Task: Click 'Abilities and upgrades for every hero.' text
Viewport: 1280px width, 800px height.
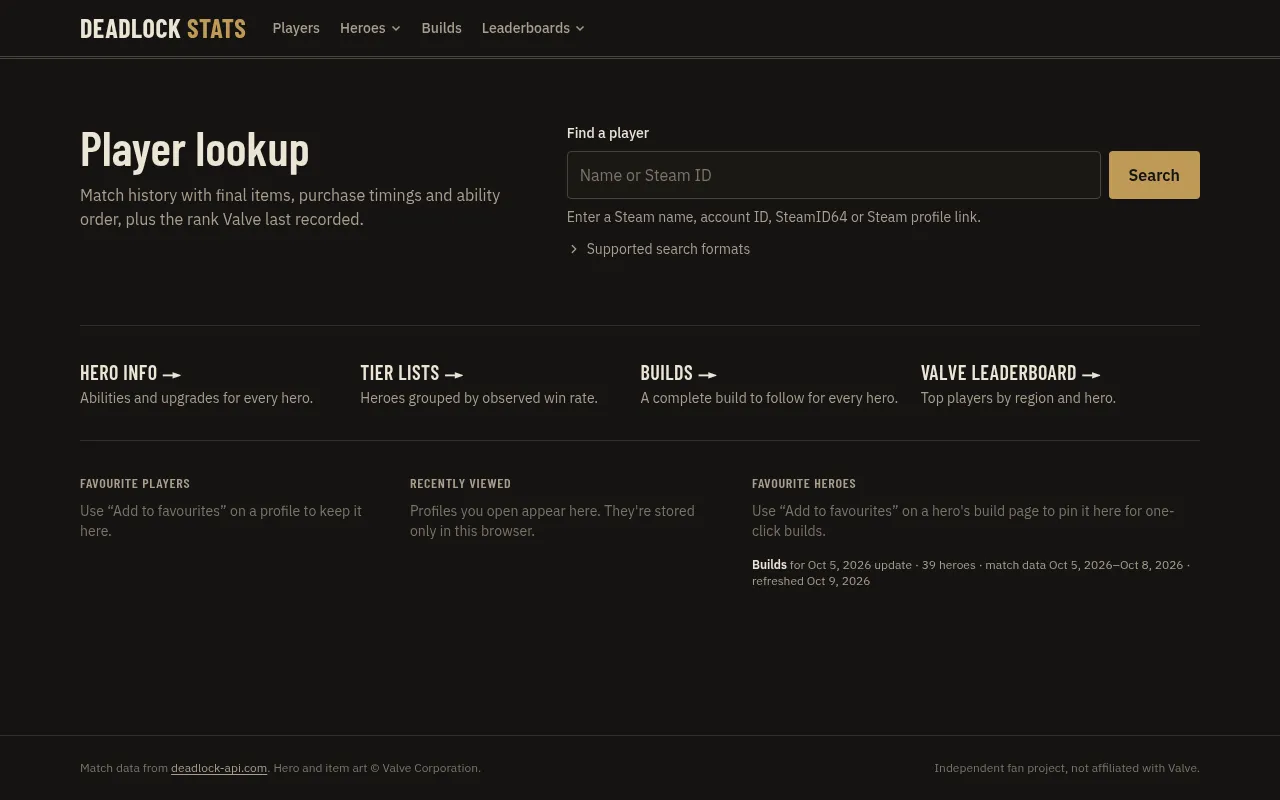Action: point(196,398)
